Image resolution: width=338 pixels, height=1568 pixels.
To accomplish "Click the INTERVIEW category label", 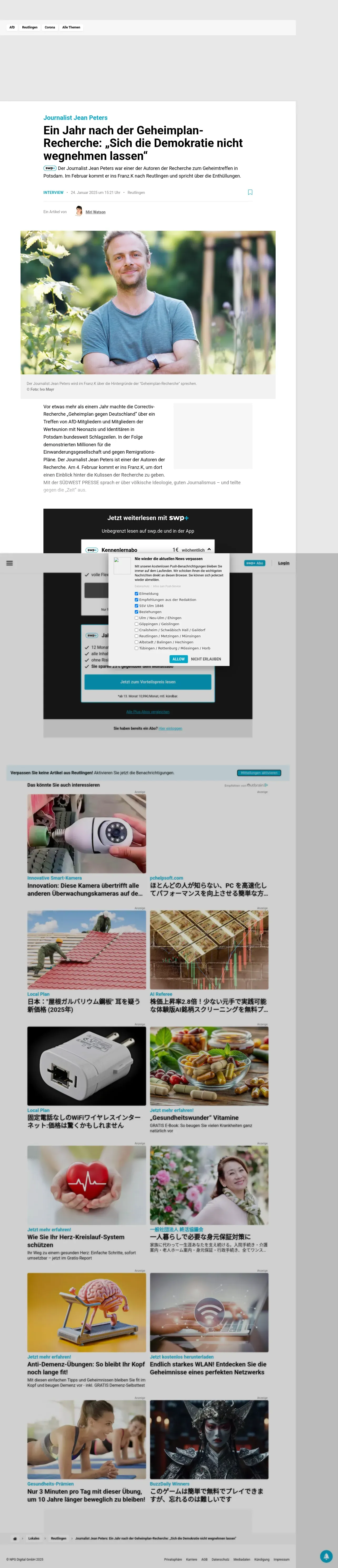I will pyautogui.click(x=53, y=192).
